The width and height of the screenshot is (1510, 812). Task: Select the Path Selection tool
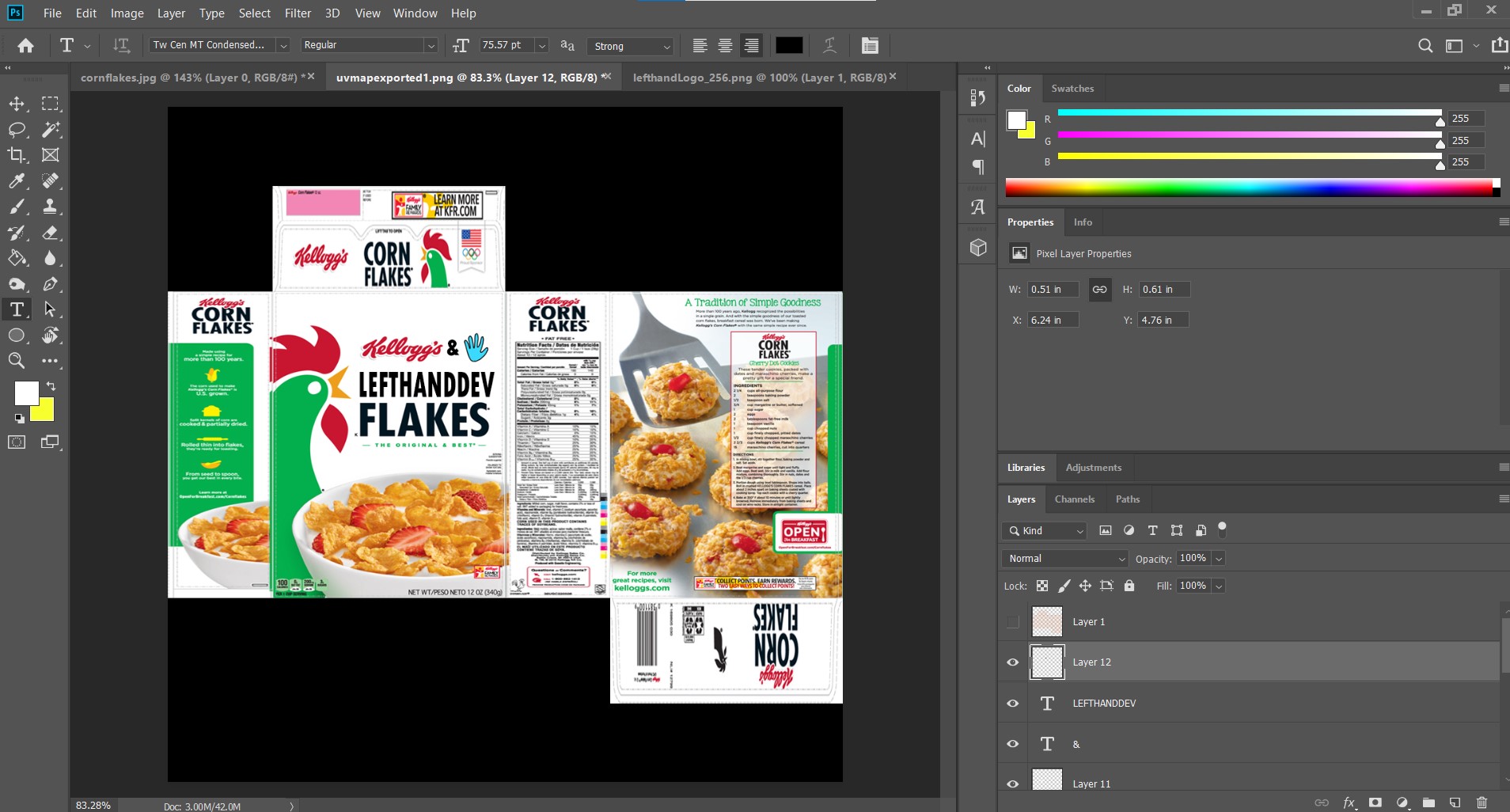tap(50, 309)
